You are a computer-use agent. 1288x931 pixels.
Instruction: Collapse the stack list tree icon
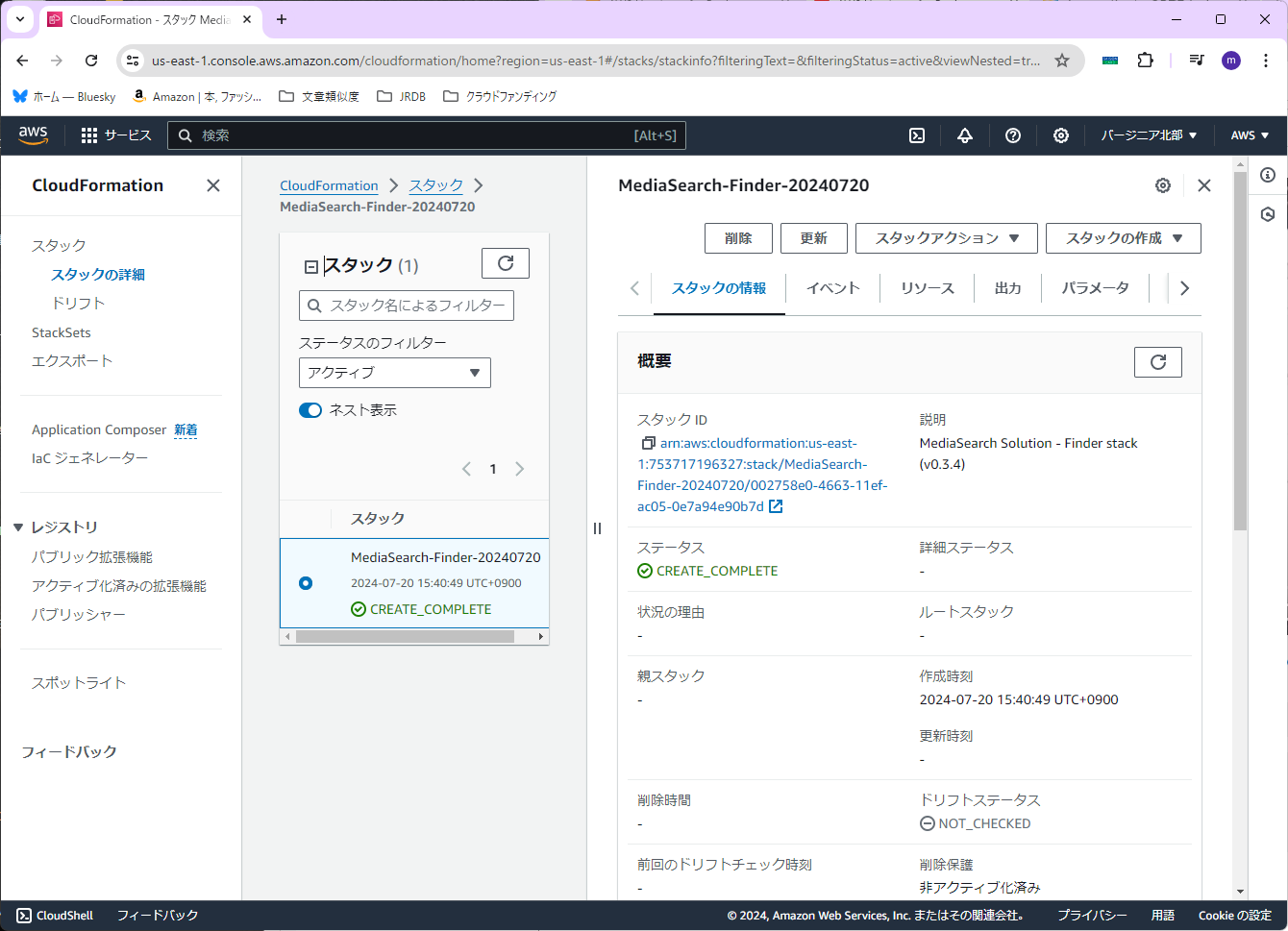(310, 267)
